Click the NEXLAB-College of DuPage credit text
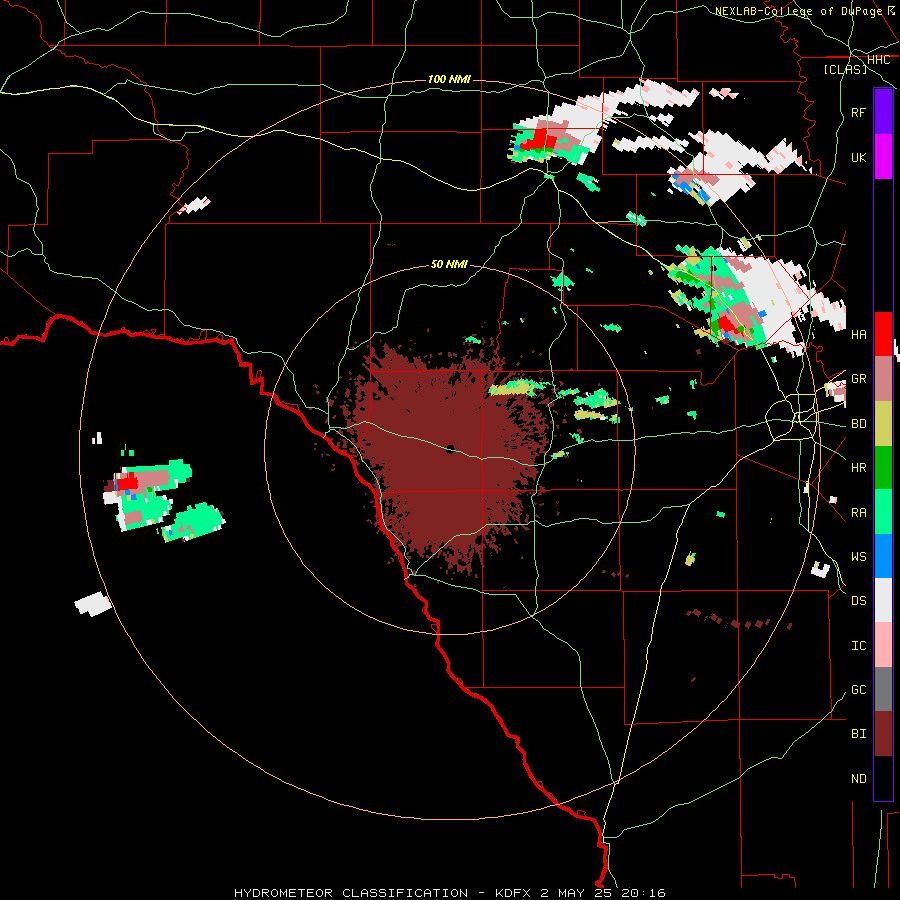Image resolution: width=900 pixels, height=900 pixels. pyautogui.click(x=798, y=11)
